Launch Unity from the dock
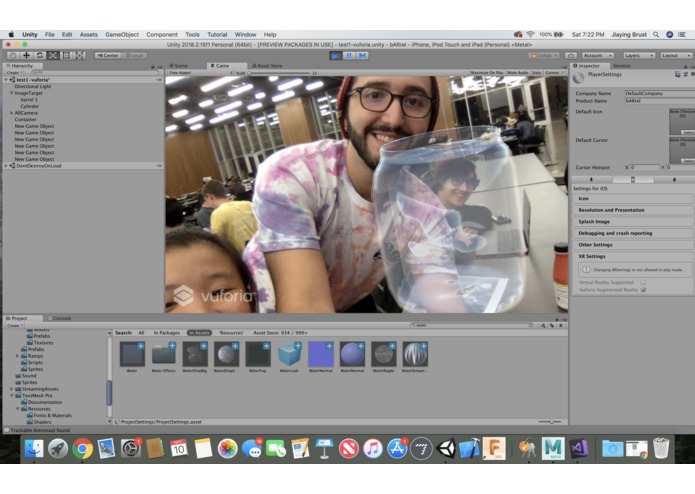The width and height of the screenshot is (695, 494). tap(445, 448)
